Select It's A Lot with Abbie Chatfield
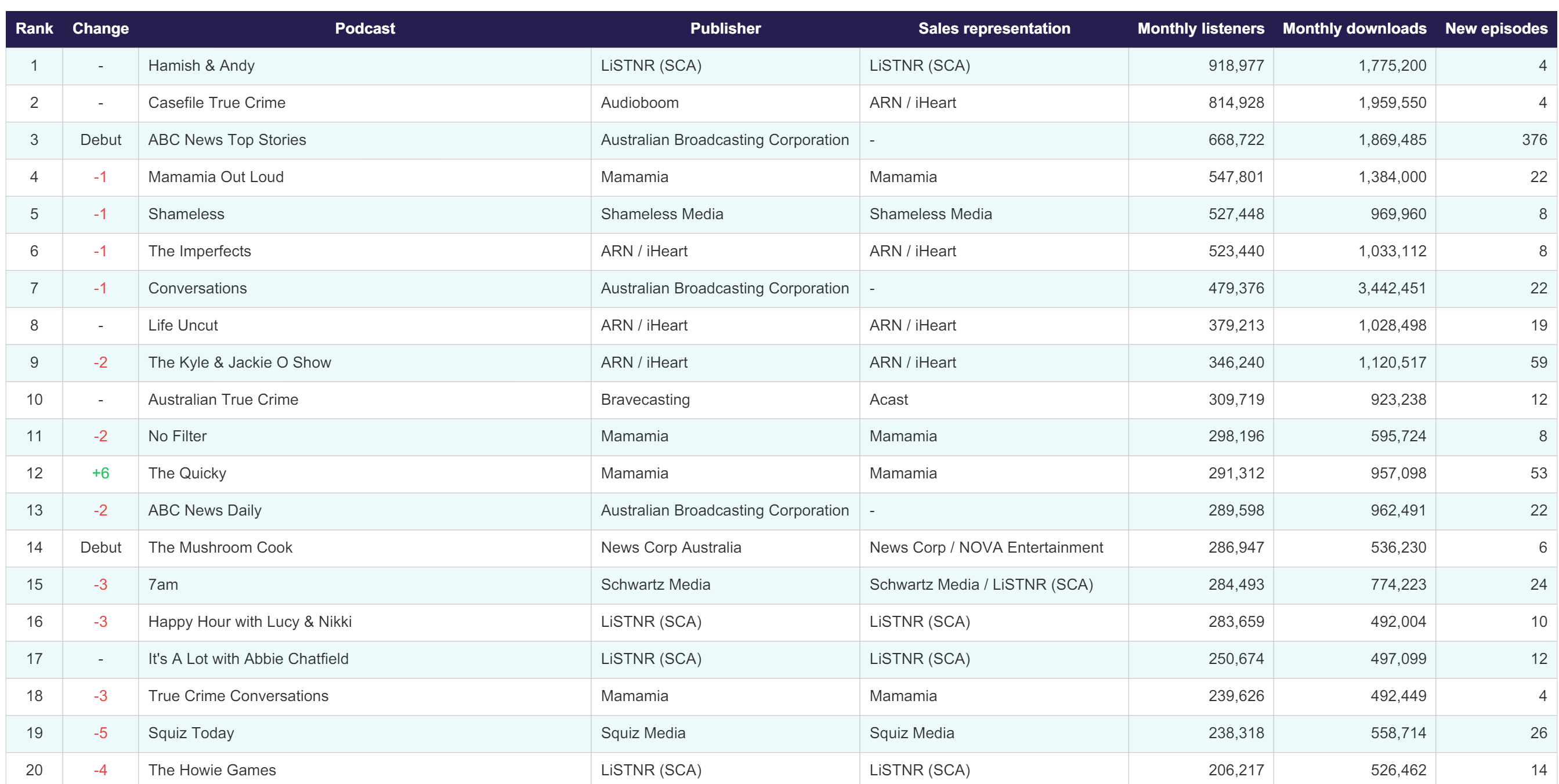The height and width of the screenshot is (784, 1559). point(248,659)
